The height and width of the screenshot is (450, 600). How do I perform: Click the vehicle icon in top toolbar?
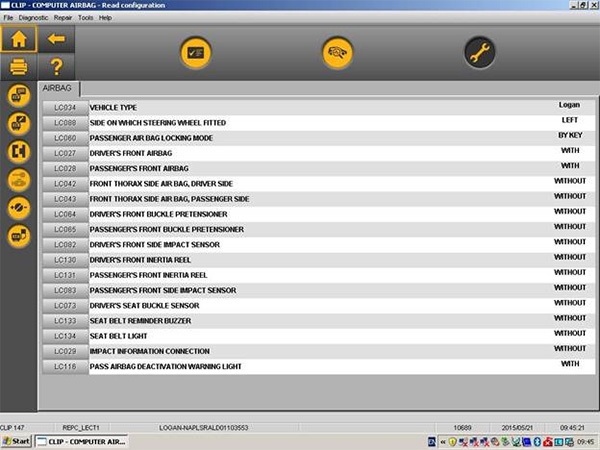[338, 53]
